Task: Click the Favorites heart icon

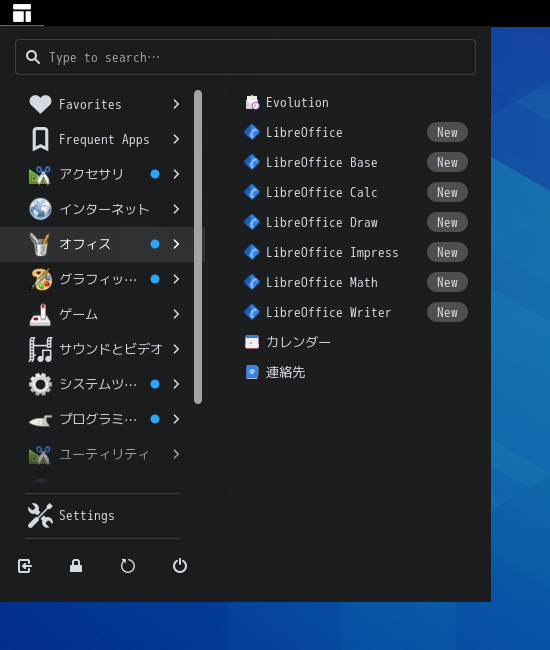Action: tap(40, 104)
